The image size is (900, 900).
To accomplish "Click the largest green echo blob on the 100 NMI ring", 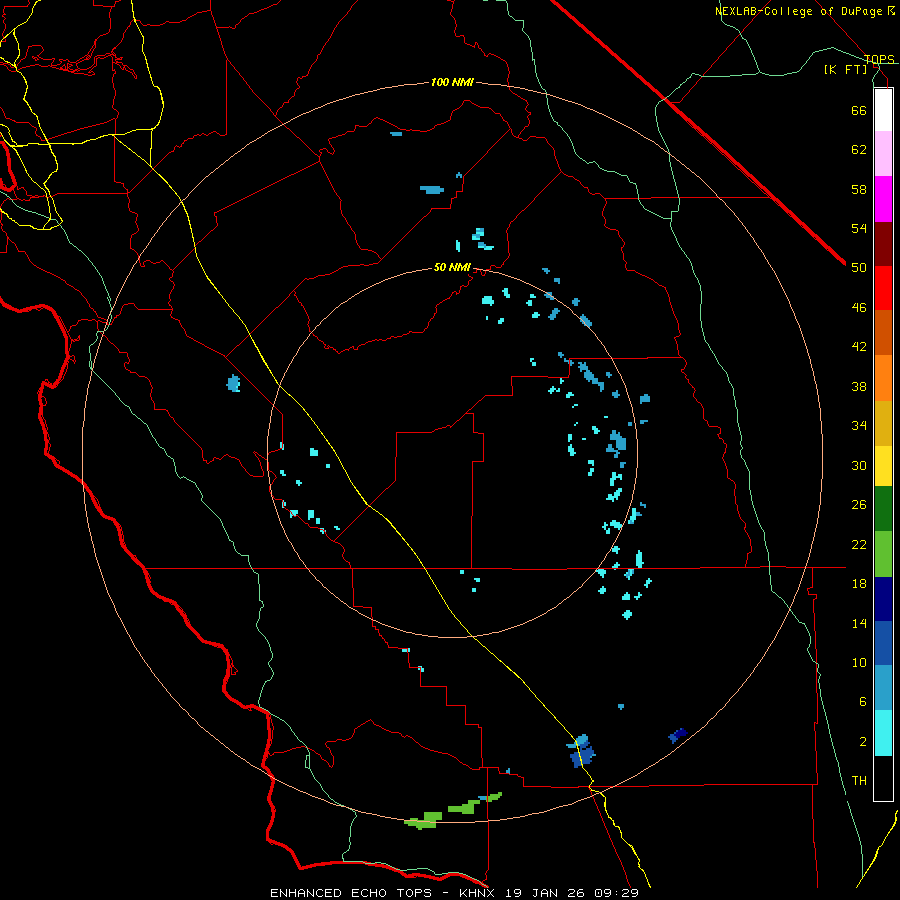I will coord(425,820).
